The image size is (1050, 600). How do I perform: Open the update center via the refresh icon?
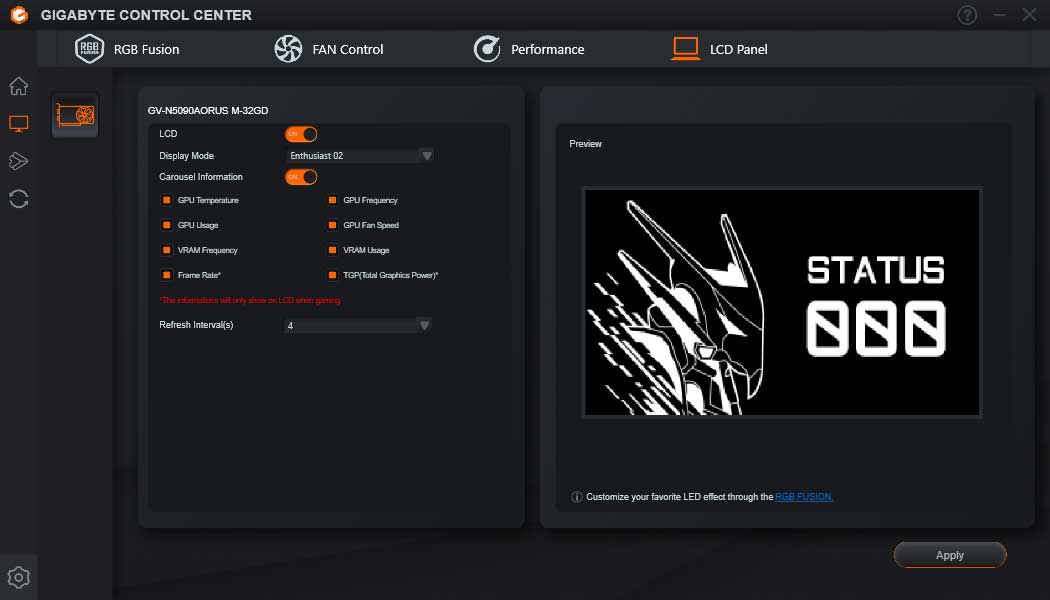point(18,198)
